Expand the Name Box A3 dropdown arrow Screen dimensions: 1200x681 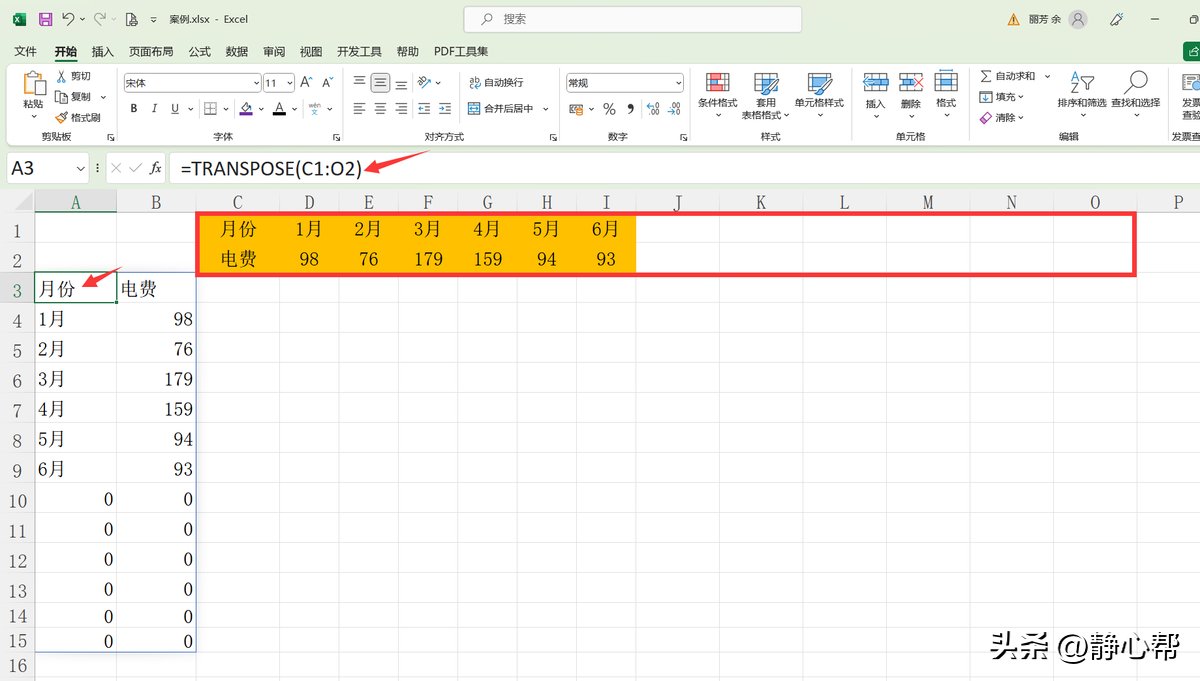[x=80, y=169]
